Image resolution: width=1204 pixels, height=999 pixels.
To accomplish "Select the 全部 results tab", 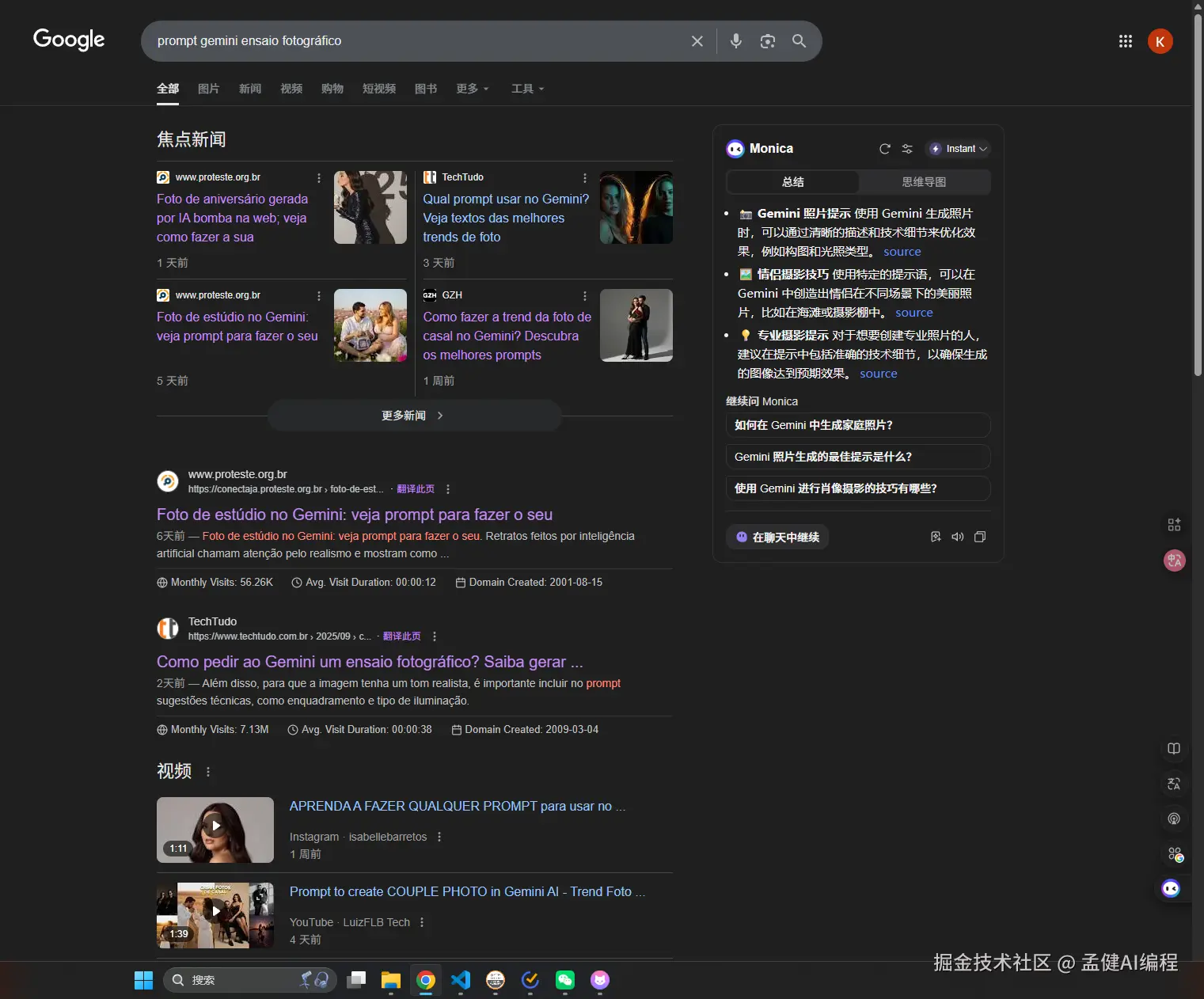I will click(168, 89).
